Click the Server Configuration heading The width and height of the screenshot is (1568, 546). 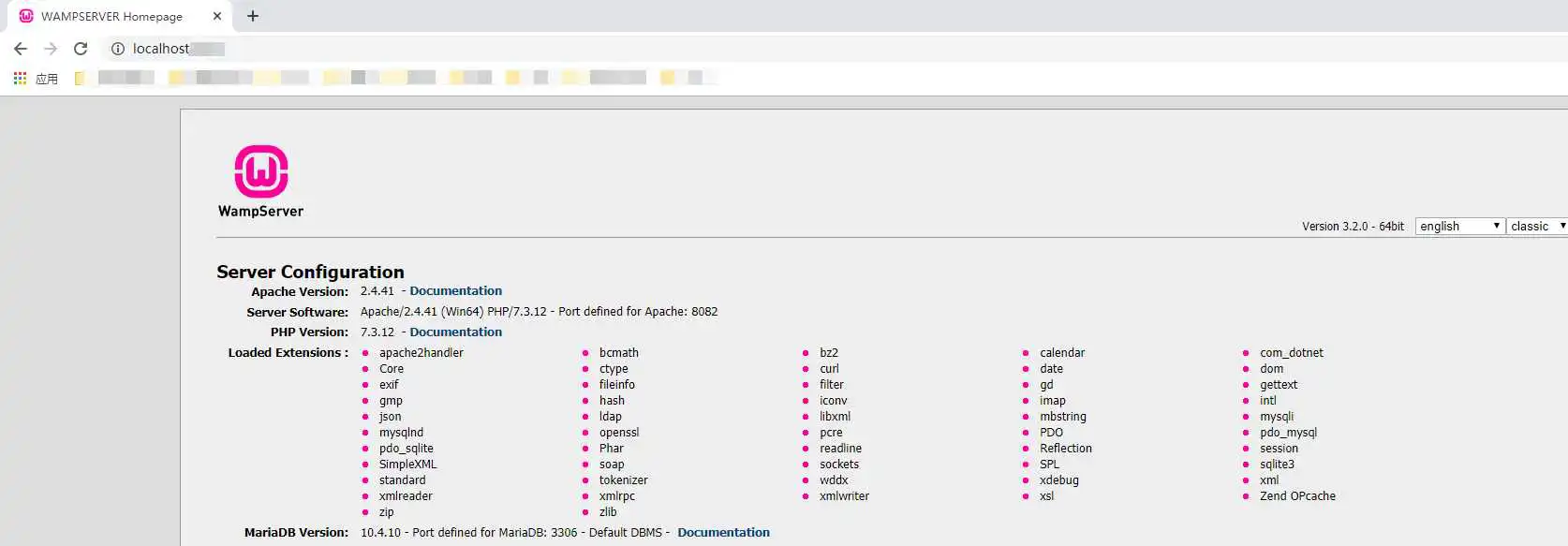[310, 272]
